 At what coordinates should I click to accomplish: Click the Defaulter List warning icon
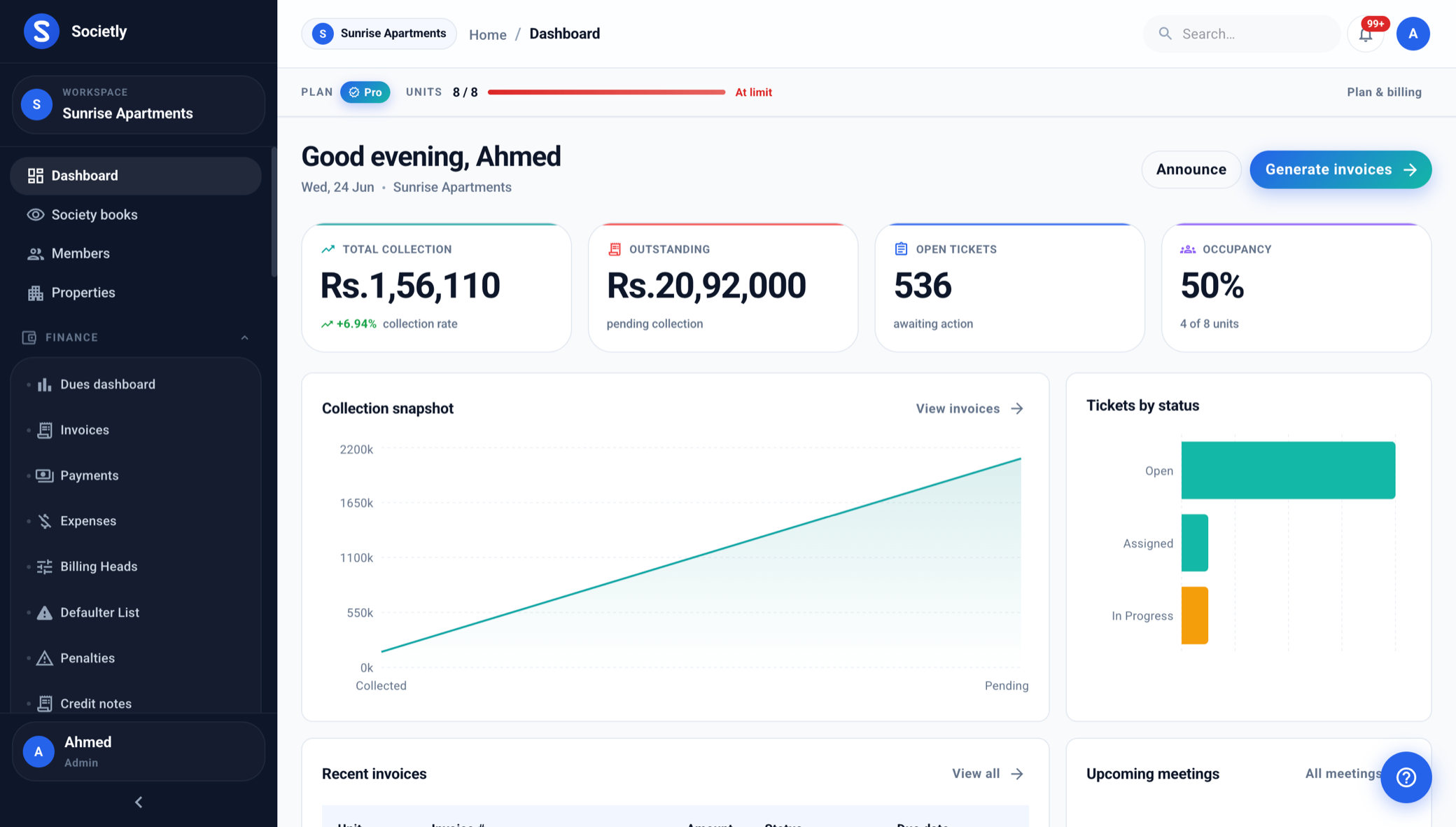click(x=45, y=613)
